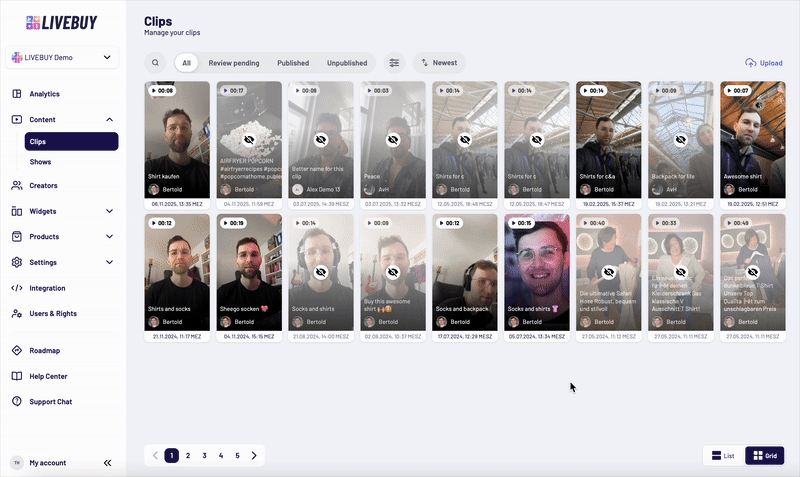Expand the Products section chevron
The image size is (800, 477).
tap(109, 237)
